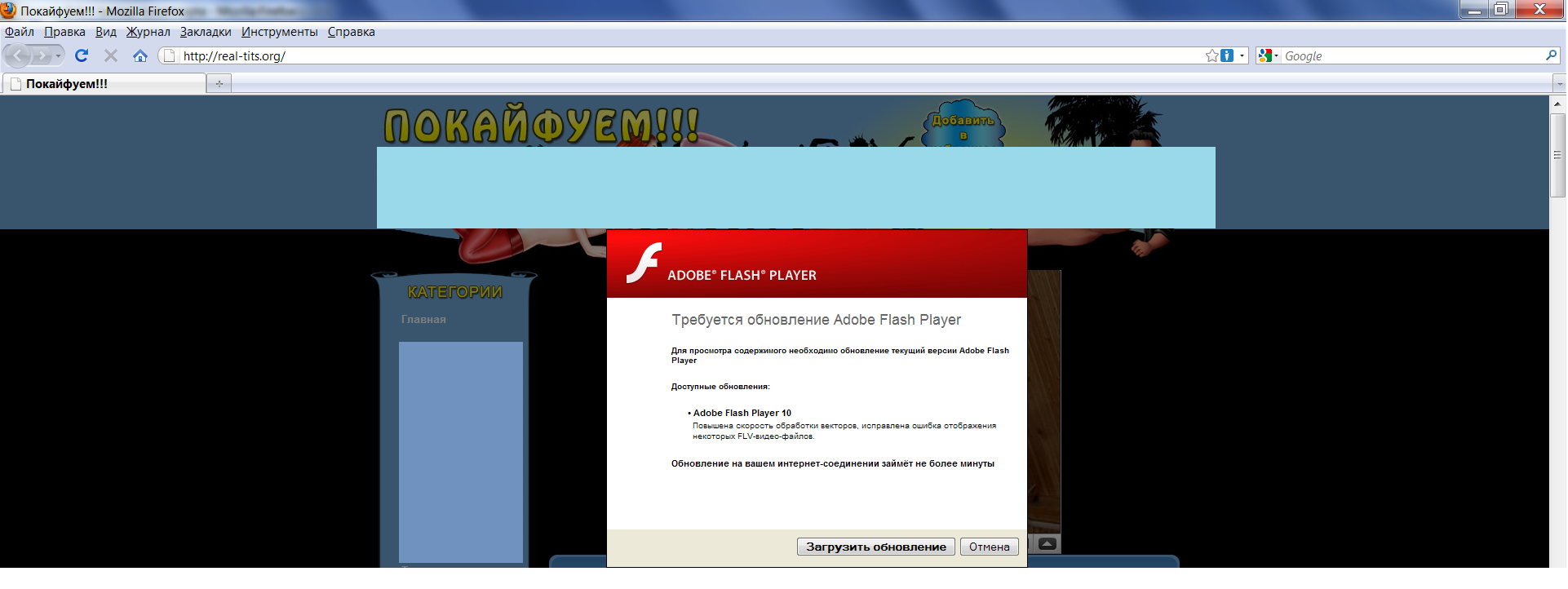Minimize the Firefox window
The height and width of the screenshot is (589, 1568).
pyautogui.click(x=1473, y=10)
